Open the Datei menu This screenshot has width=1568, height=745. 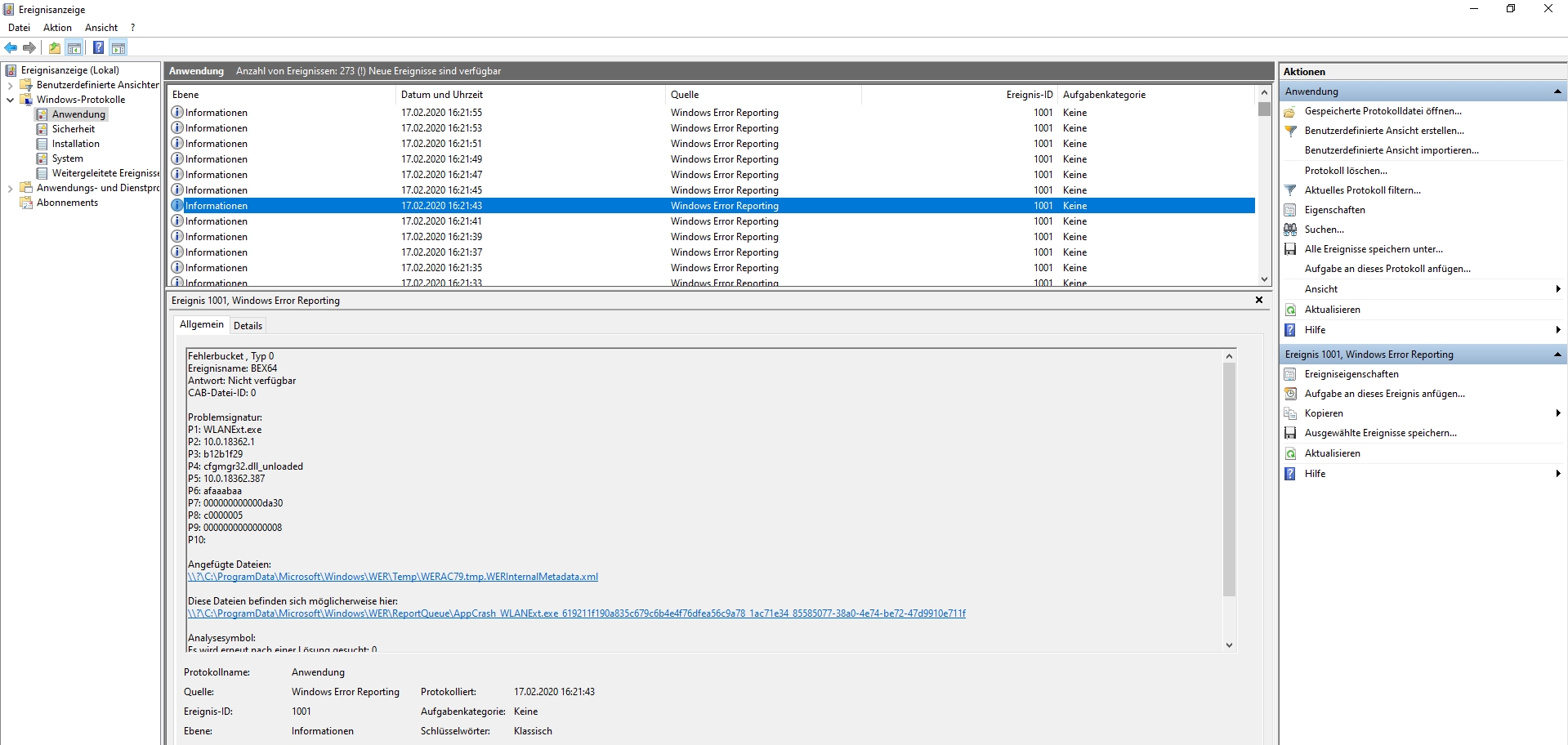tap(19, 28)
